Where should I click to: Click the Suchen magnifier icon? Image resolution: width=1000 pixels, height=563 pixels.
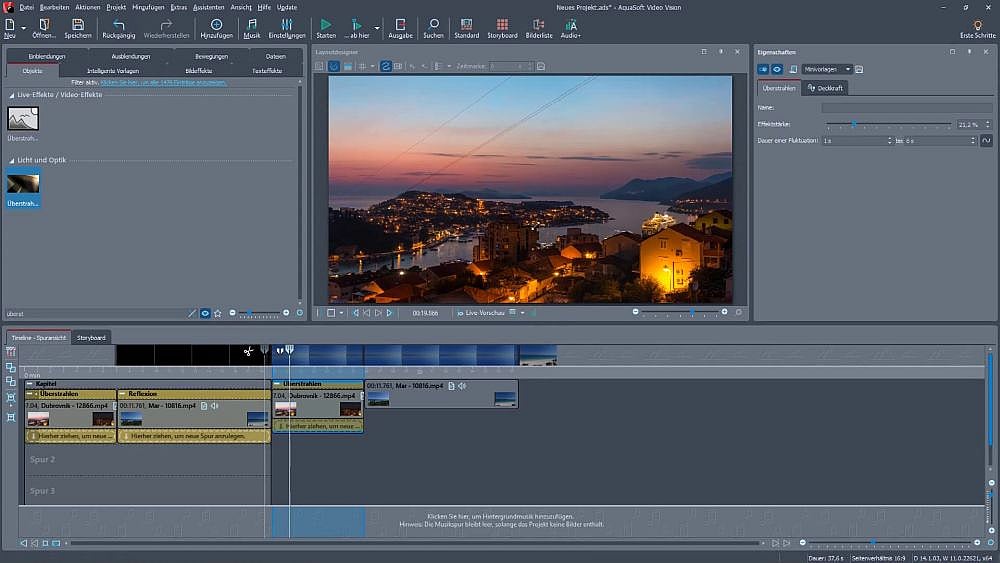coord(433,25)
